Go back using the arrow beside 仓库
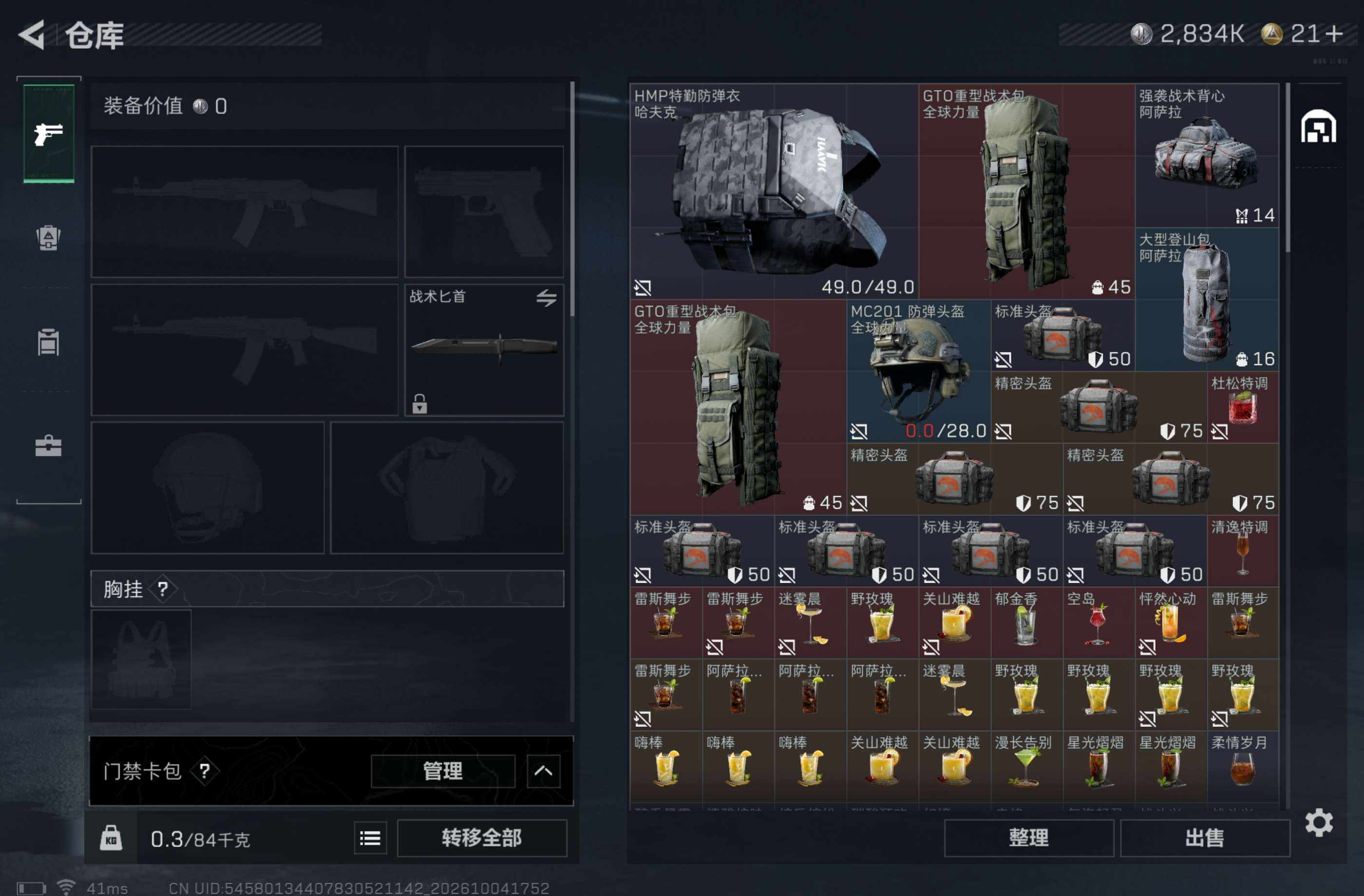Viewport: 1364px width, 896px height. point(32,35)
